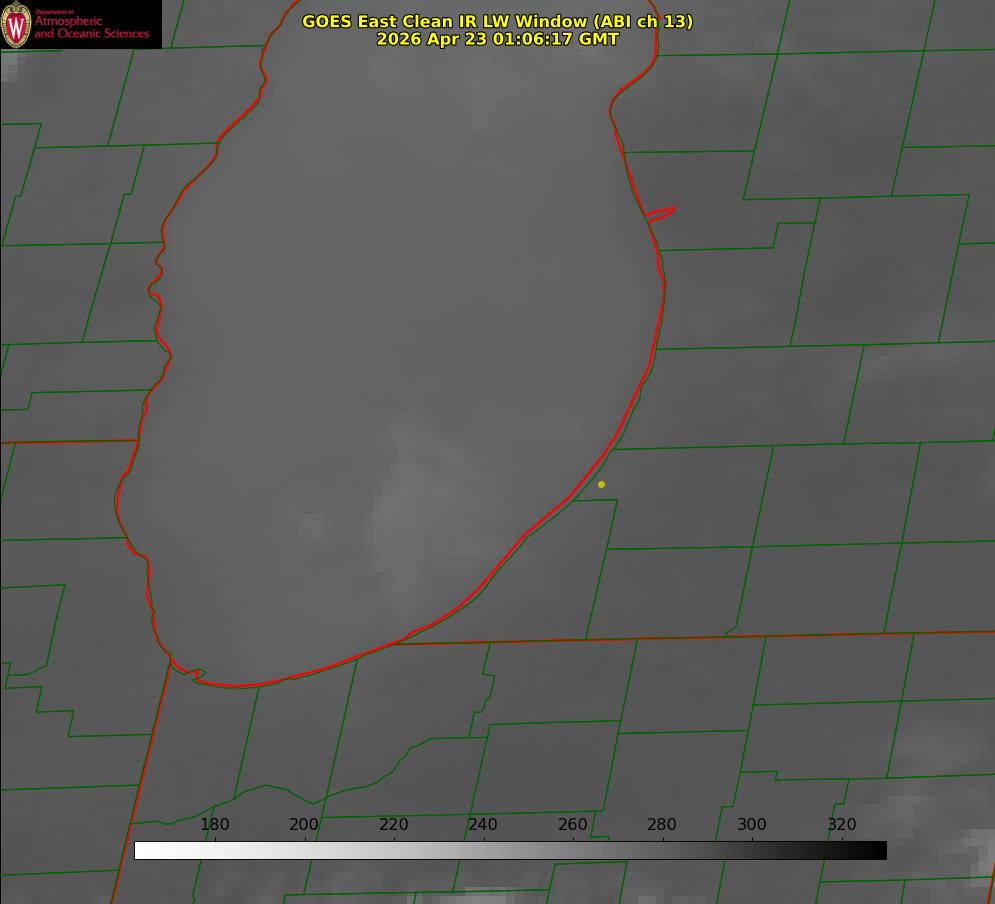This screenshot has width=995, height=904.
Task: Select the GOES East Clean IR title
Action: click(x=498, y=21)
